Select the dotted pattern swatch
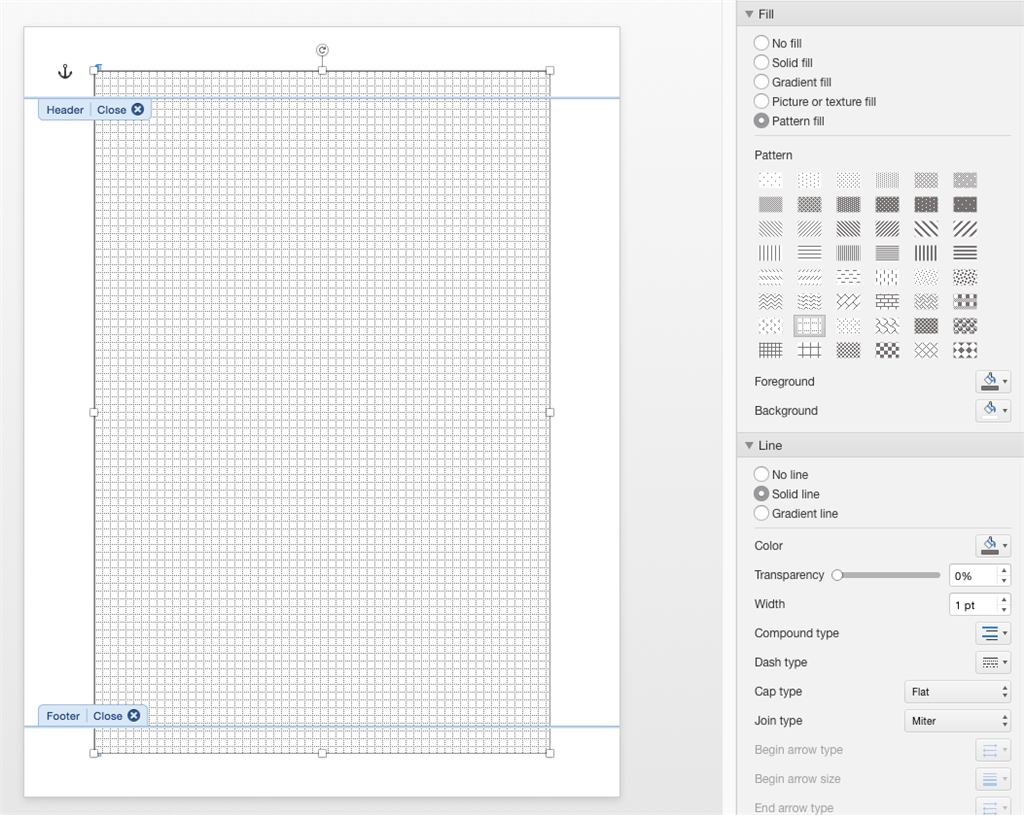Viewport: 1024px width, 815px height. 770,179
